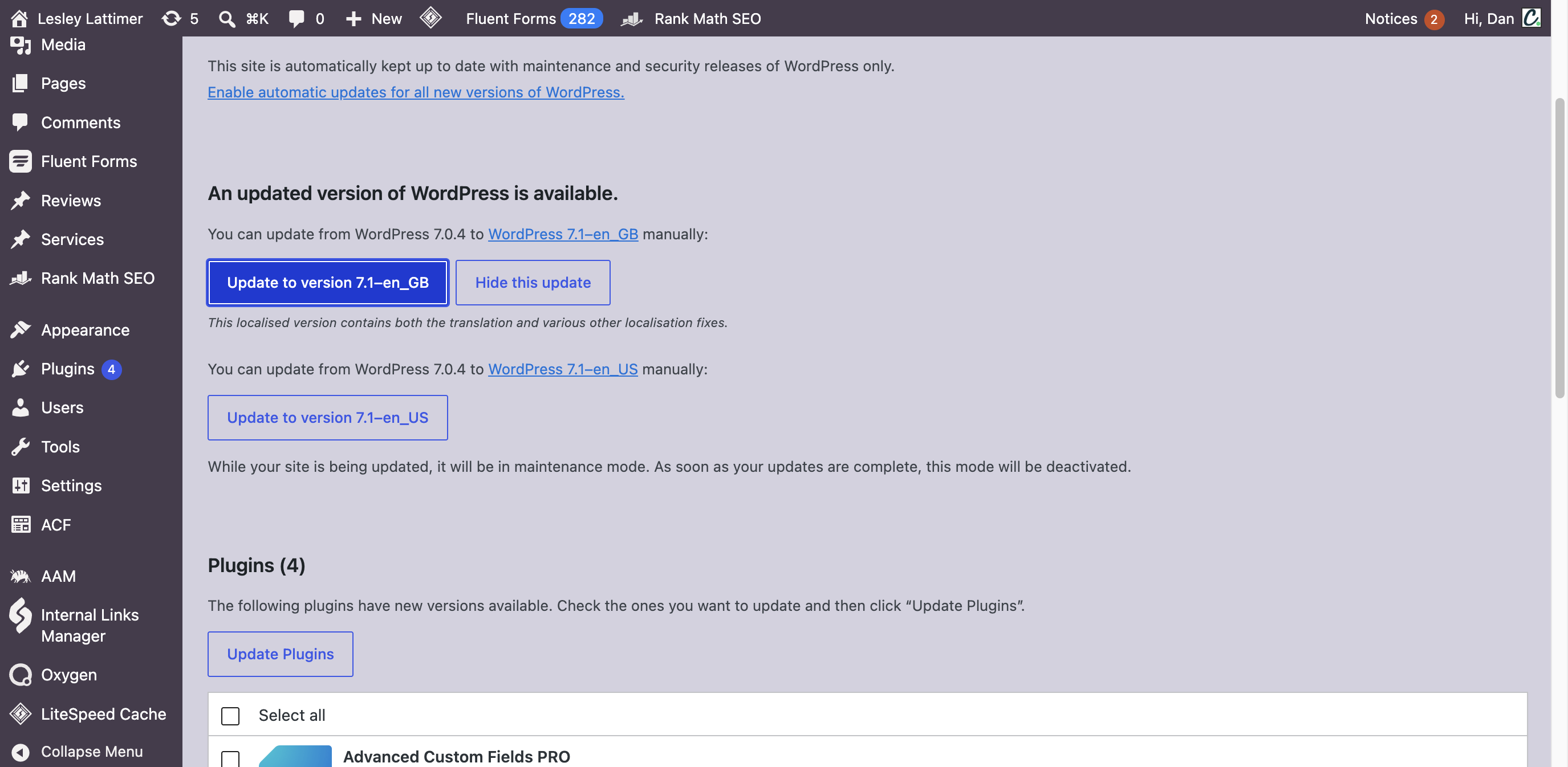Open the user avatar next to Hi, Dan
This screenshot has height=767, width=1568.
pos(1531,18)
